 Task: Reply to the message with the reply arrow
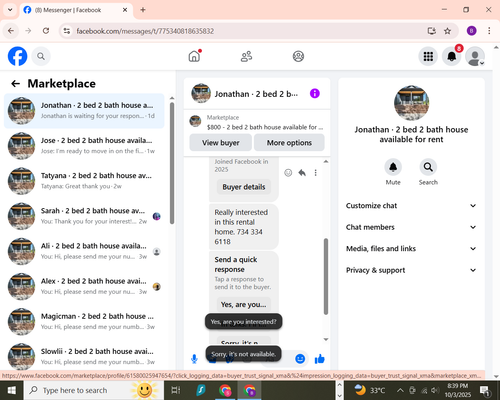pyautogui.click(x=302, y=173)
